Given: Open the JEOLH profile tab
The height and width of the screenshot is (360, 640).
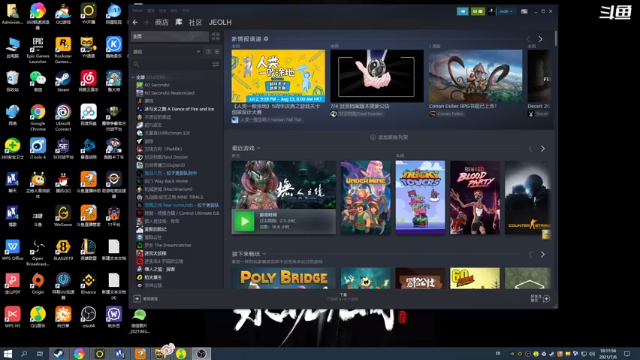Looking at the screenshot, I should (220, 22).
